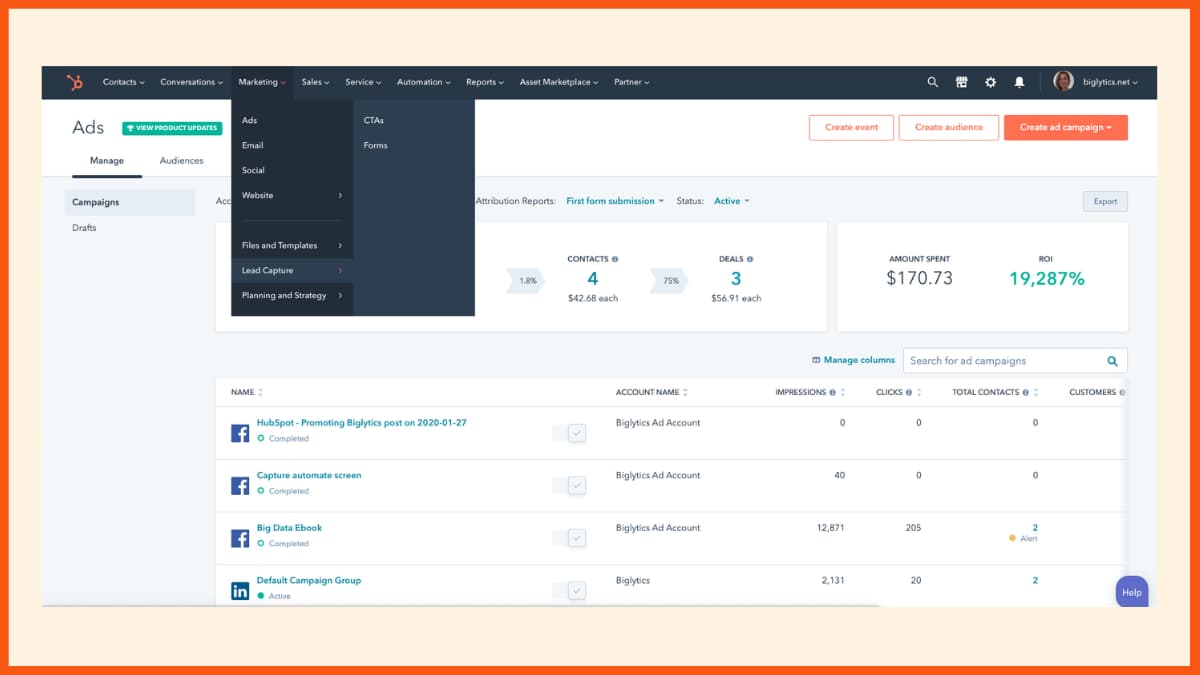Toggle status switch for Capture automate screen
The width and height of the screenshot is (1200, 675).
(569, 485)
